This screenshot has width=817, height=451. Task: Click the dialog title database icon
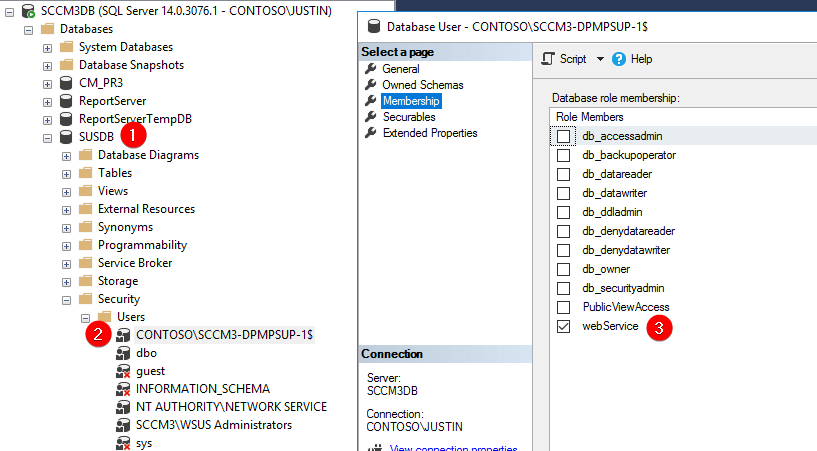[x=374, y=26]
